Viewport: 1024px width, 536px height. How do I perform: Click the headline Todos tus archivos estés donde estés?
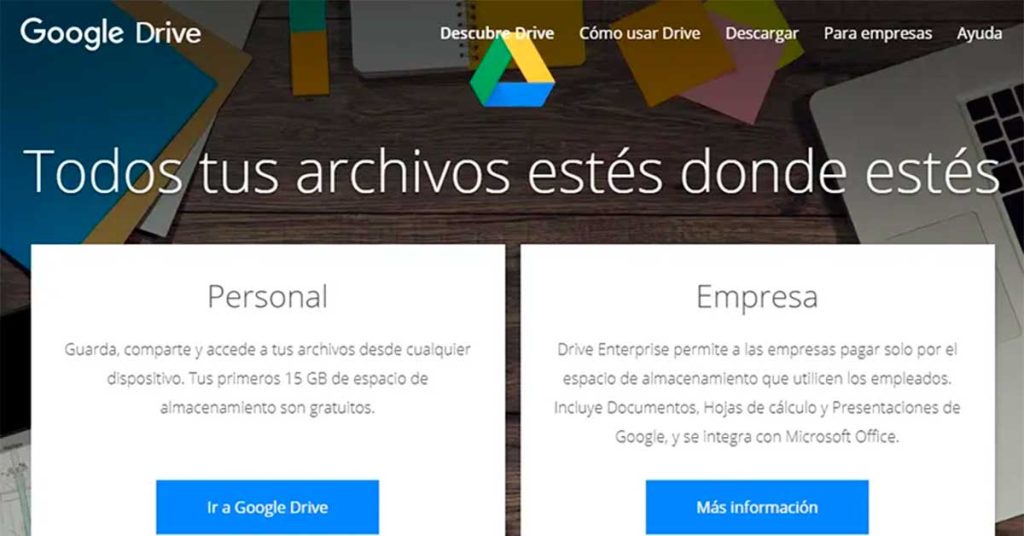pos(511,171)
